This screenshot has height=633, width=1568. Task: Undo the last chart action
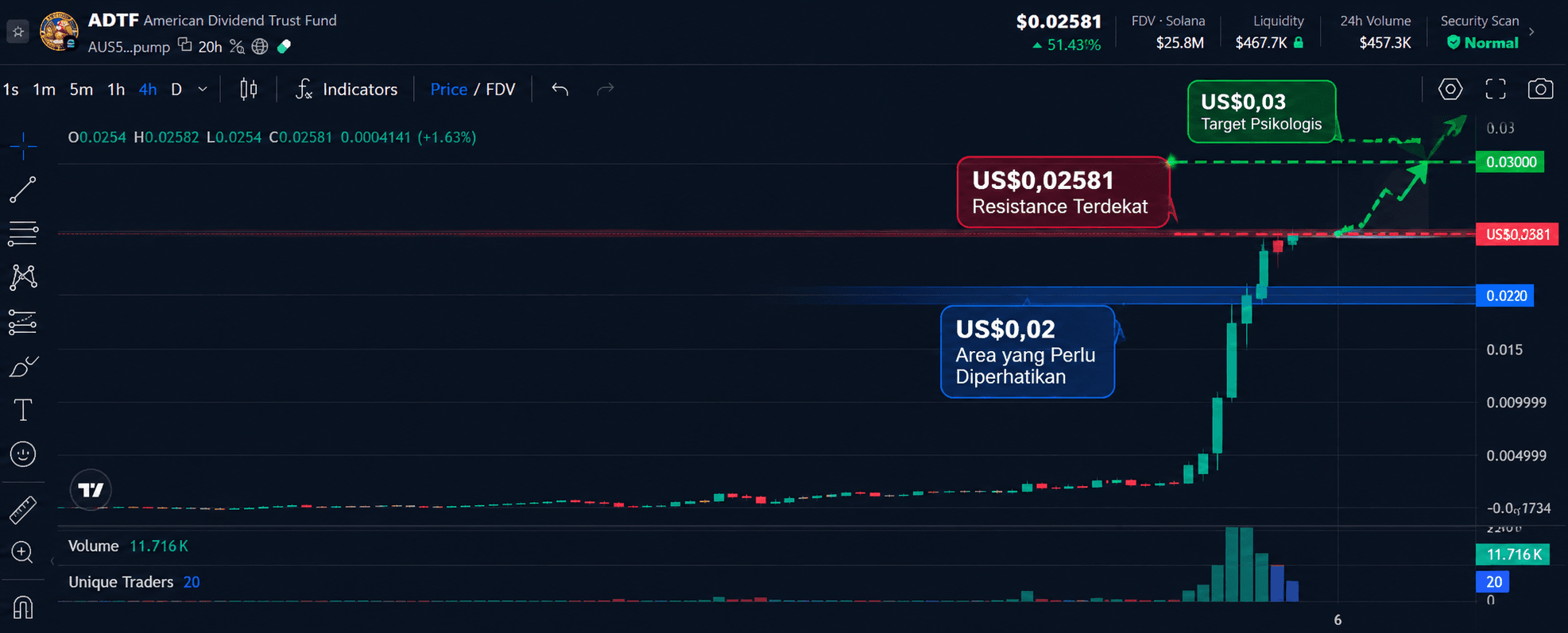coord(560,89)
